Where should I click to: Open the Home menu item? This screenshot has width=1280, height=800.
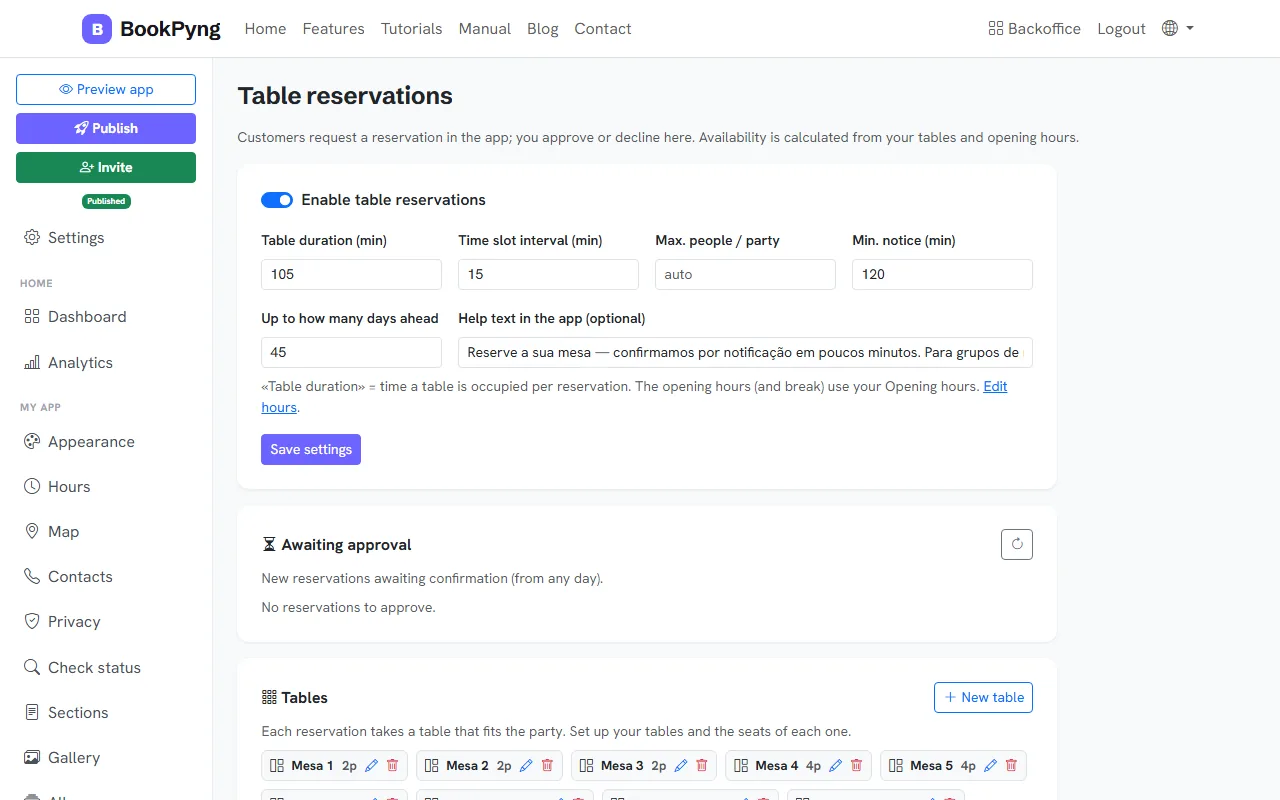[x=265, y=29]
